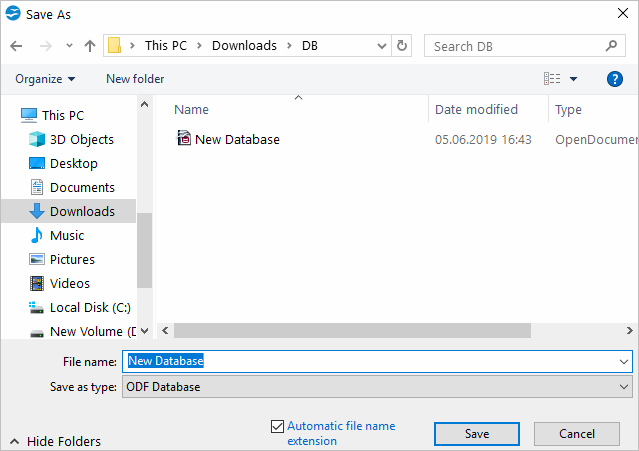The width and height of the screenshot is (639, 451).
Task: Open the Help question mark icon
Action: coord(615,79)
